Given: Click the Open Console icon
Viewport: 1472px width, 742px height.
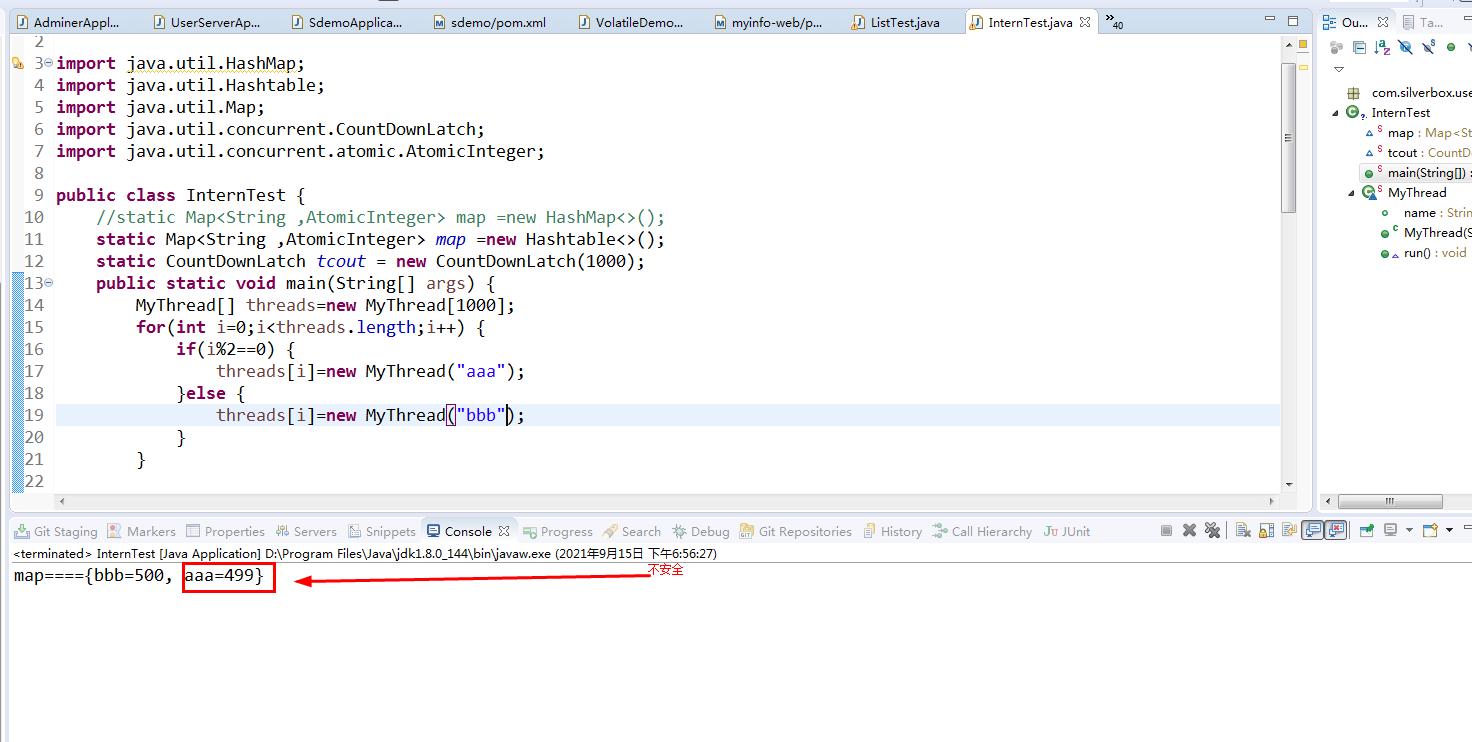Looking at the screenshot, I should (1430, 531).
